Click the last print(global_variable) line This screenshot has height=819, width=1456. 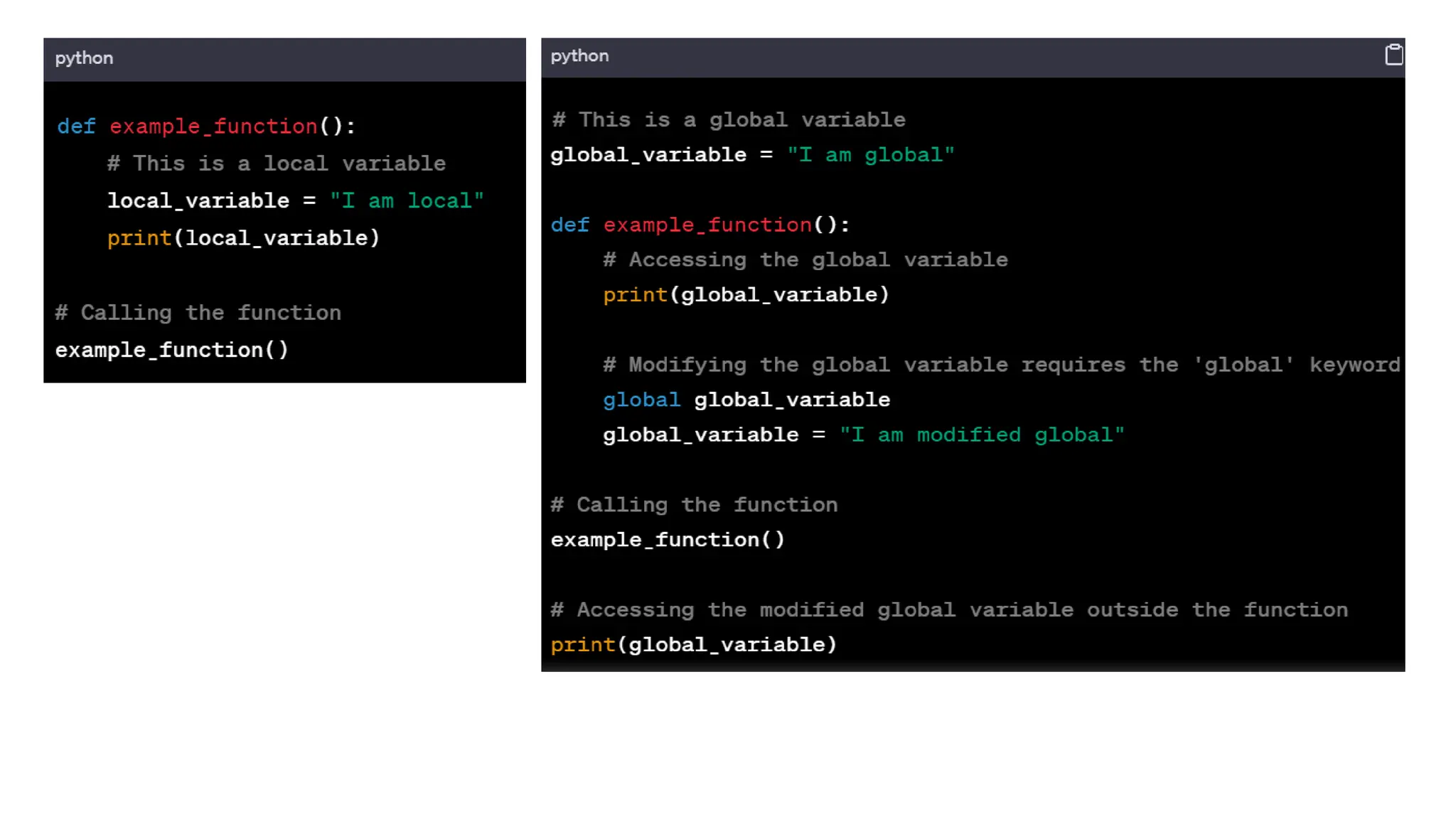click(x=693, y=645)
